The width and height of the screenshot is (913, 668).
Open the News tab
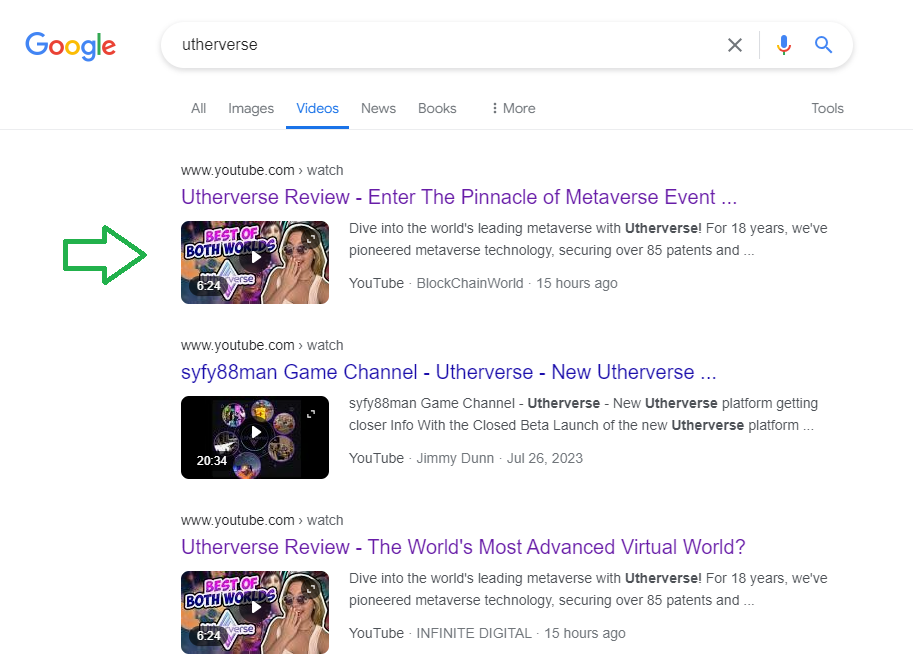(378, 108)
